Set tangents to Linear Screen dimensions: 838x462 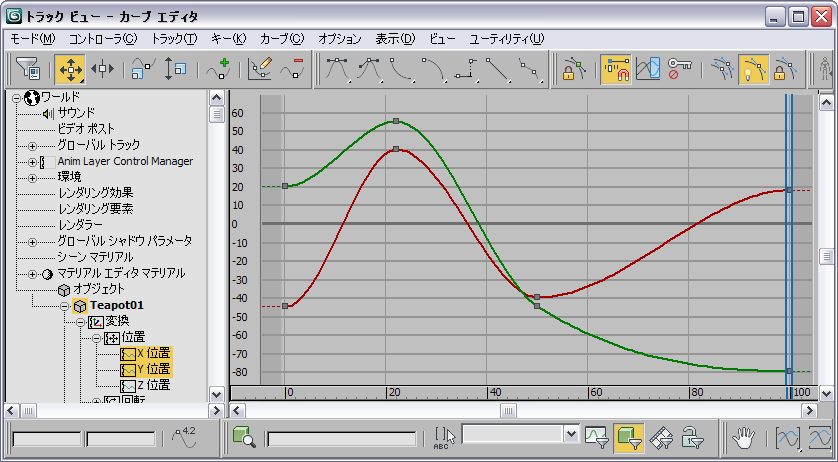point(498,70)
